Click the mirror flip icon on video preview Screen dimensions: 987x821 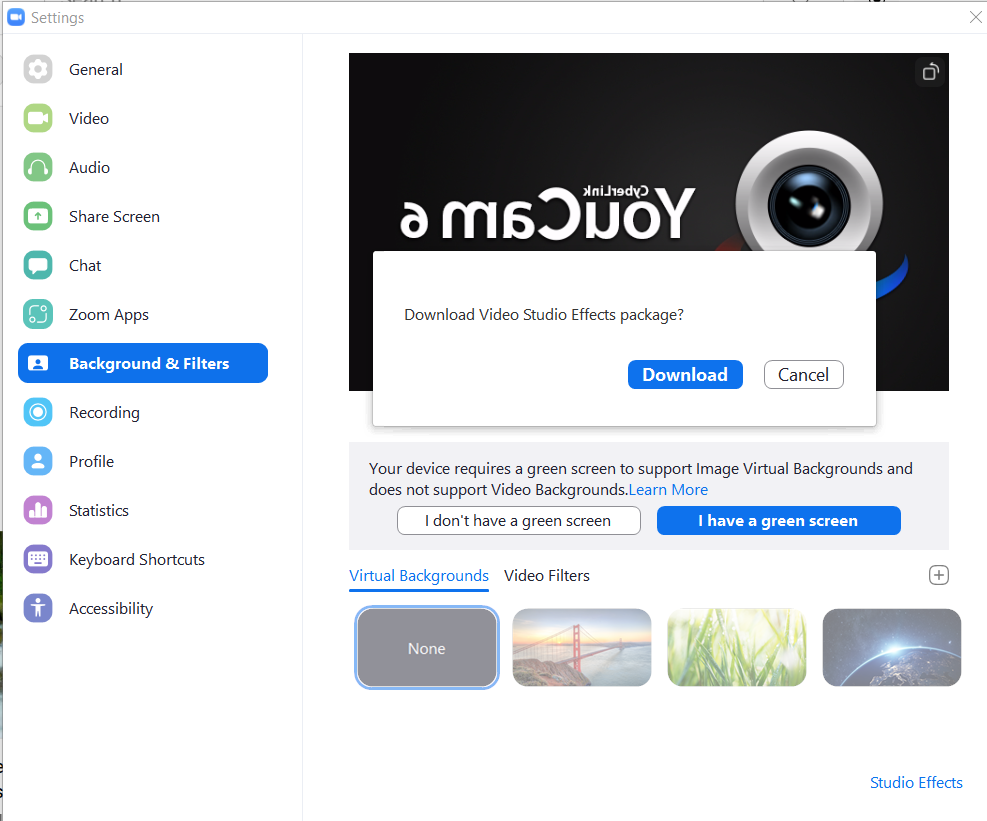pos(928,72)
